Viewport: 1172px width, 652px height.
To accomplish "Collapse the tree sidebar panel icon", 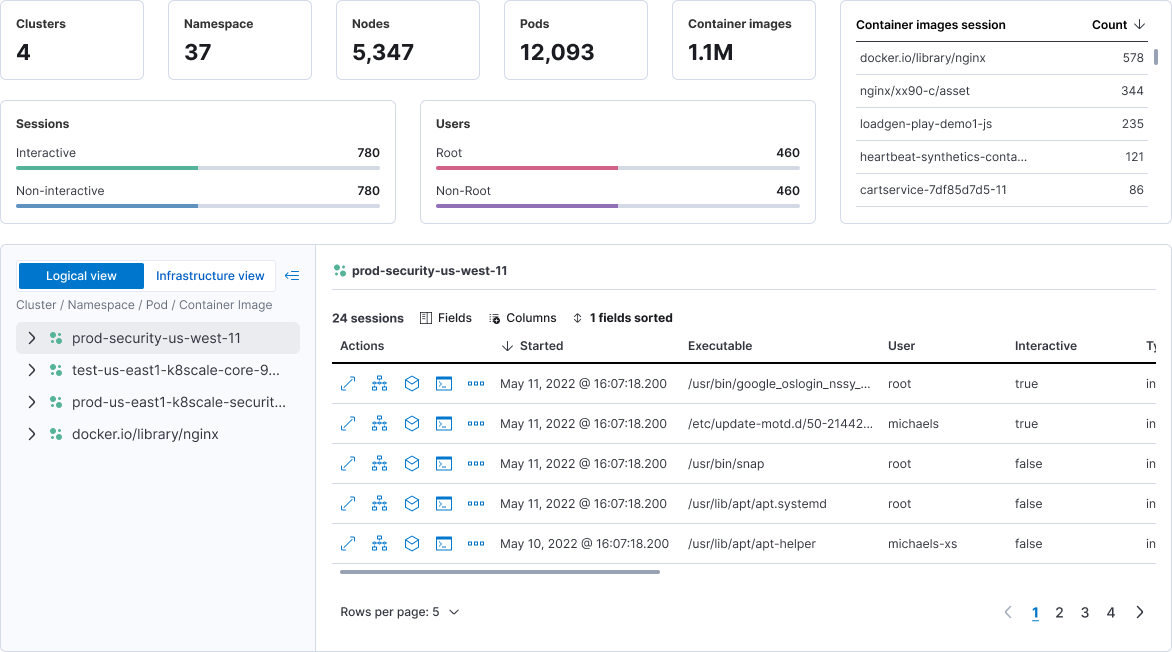I will pos(292,276).
